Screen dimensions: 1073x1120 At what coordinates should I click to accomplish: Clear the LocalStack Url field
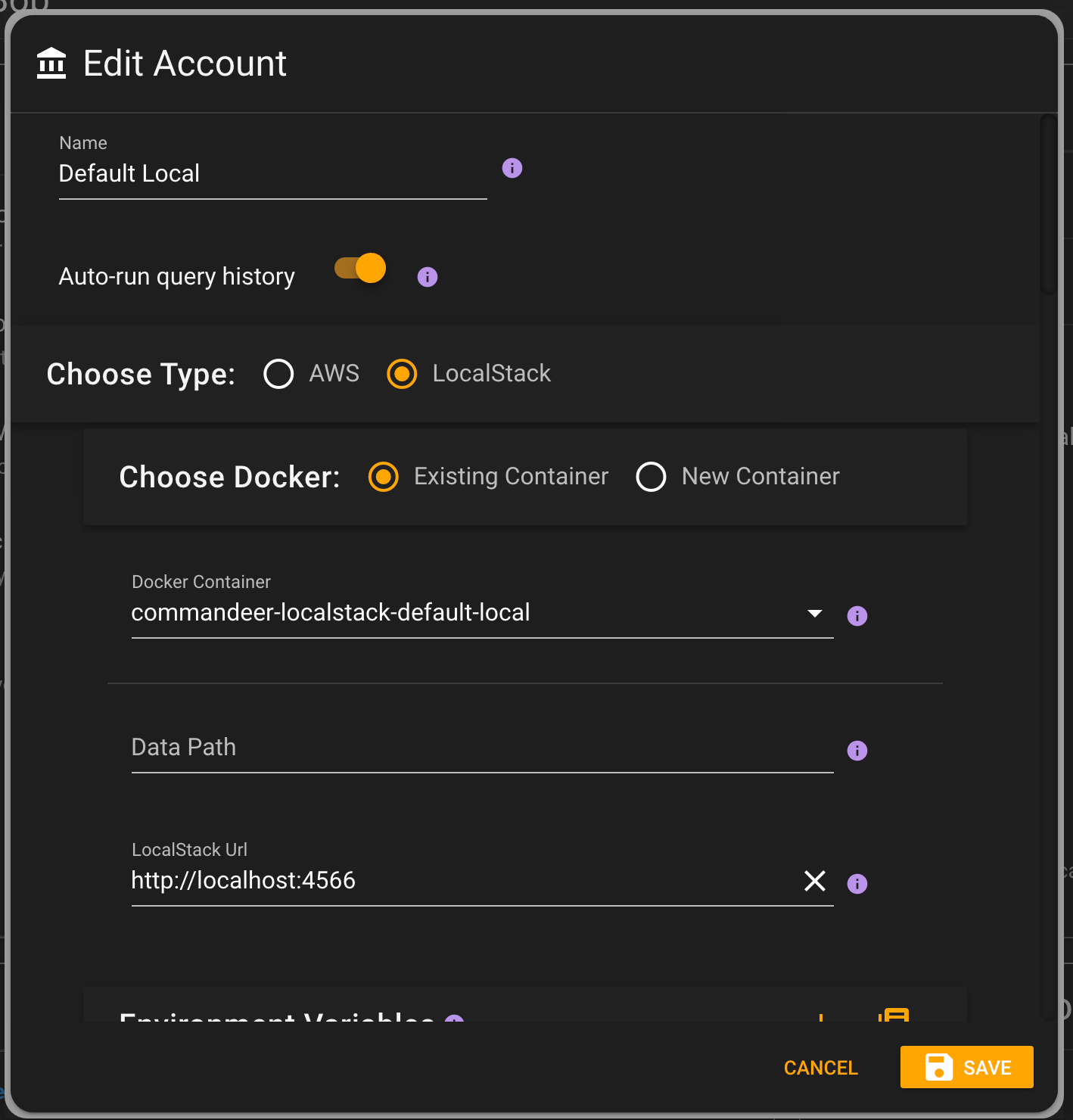pos(815,881)
